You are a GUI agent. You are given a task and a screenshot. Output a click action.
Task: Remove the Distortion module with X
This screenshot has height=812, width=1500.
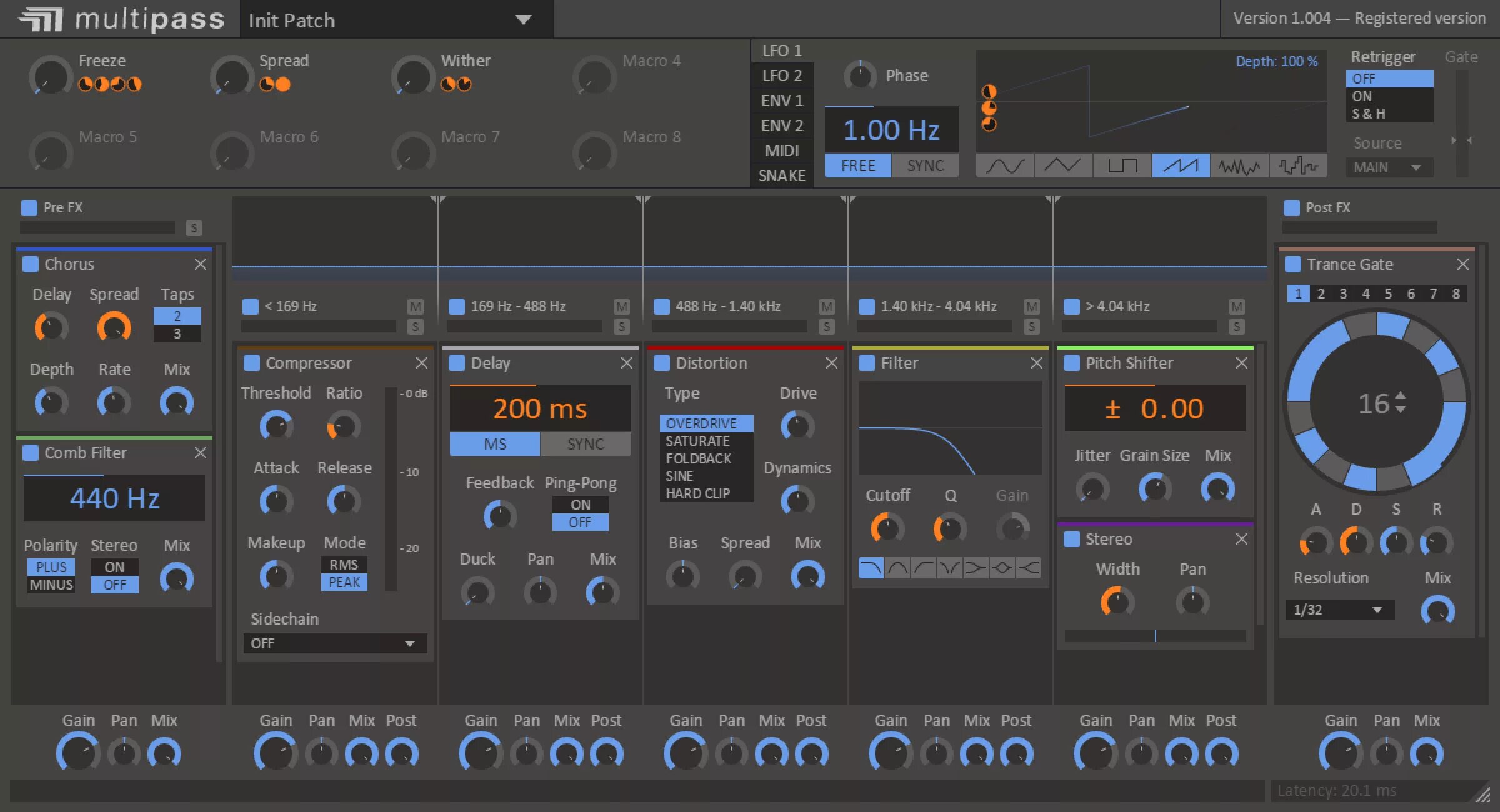[831, 363]
